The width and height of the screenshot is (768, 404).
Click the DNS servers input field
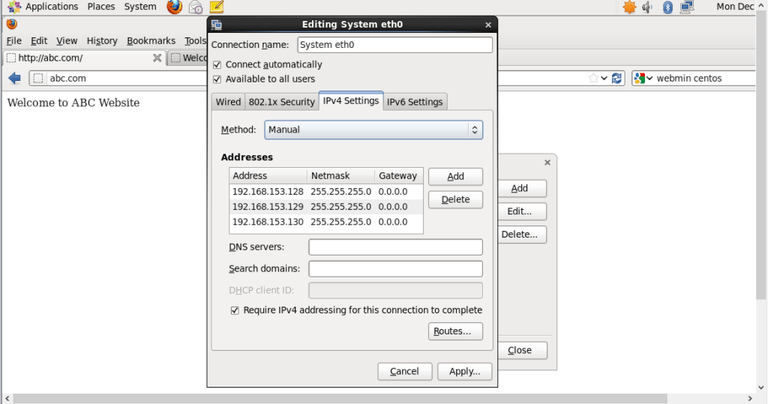pos(395,247)
